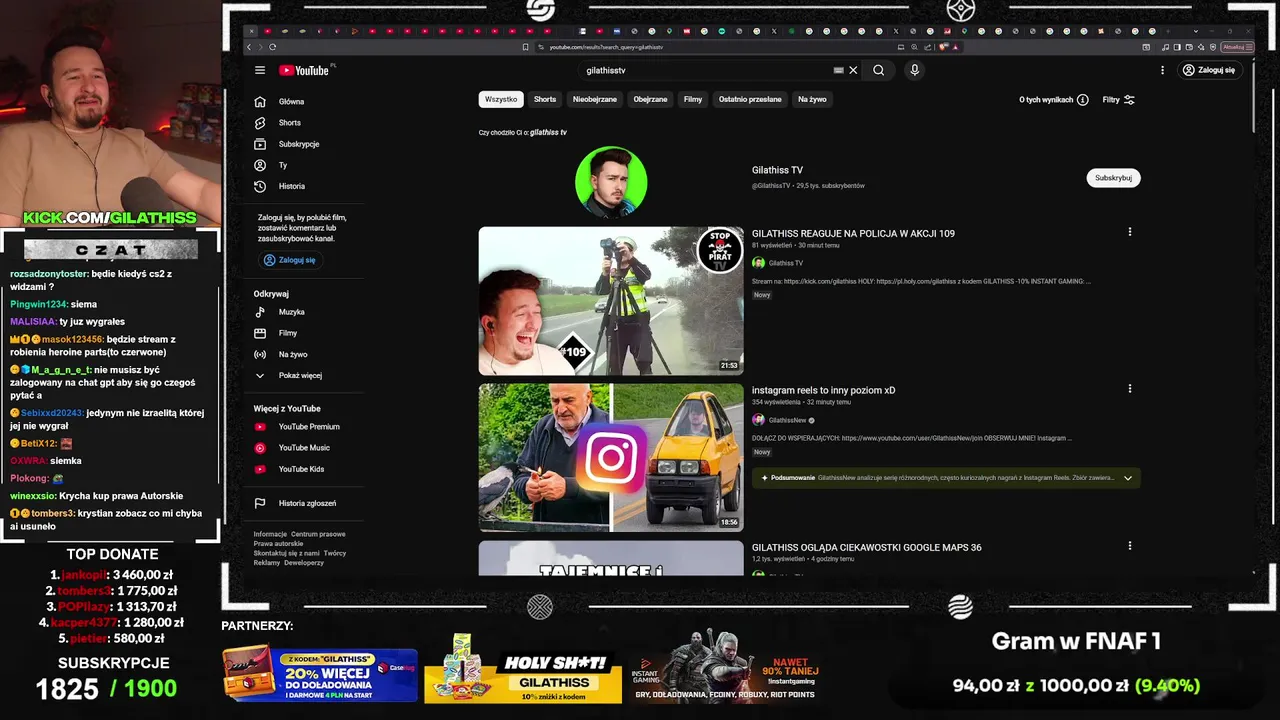The width and height of the screenshot is (1280, 720).
Task: Open YouTube Music link
Action: click(302, 447)
